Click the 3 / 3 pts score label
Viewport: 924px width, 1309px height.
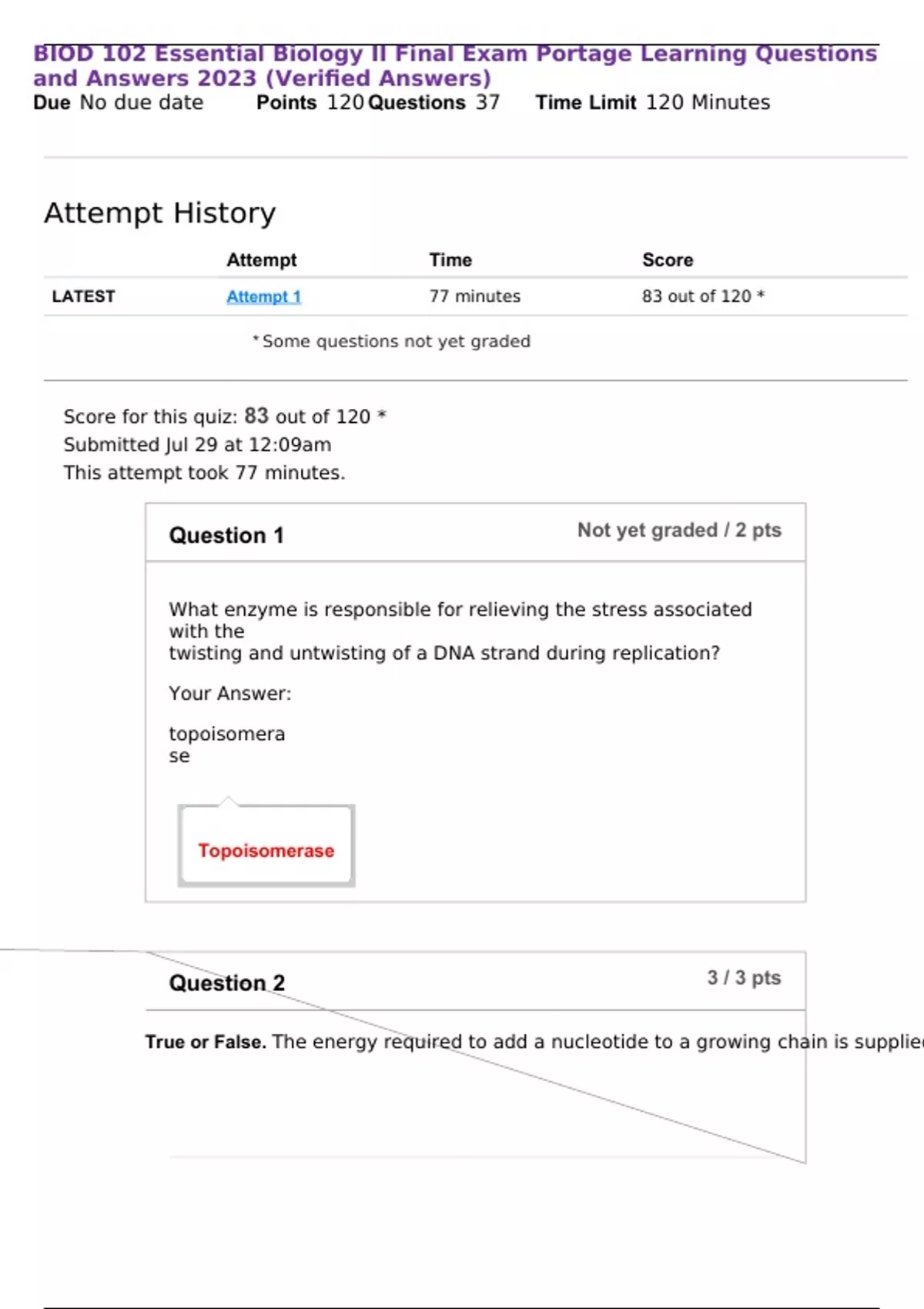click(744, 978)
